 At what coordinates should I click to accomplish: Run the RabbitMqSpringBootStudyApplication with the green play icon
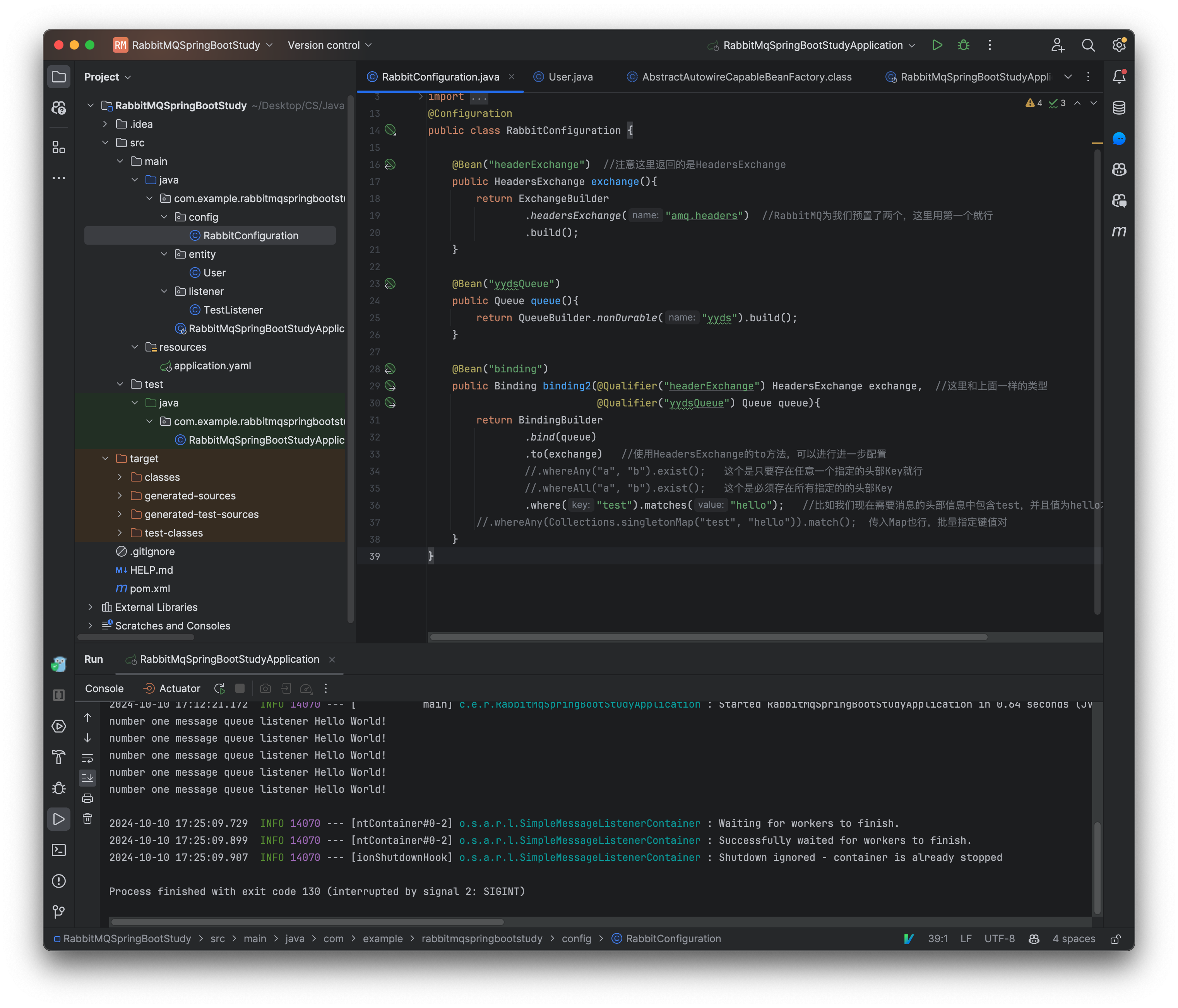pos(938,45)
